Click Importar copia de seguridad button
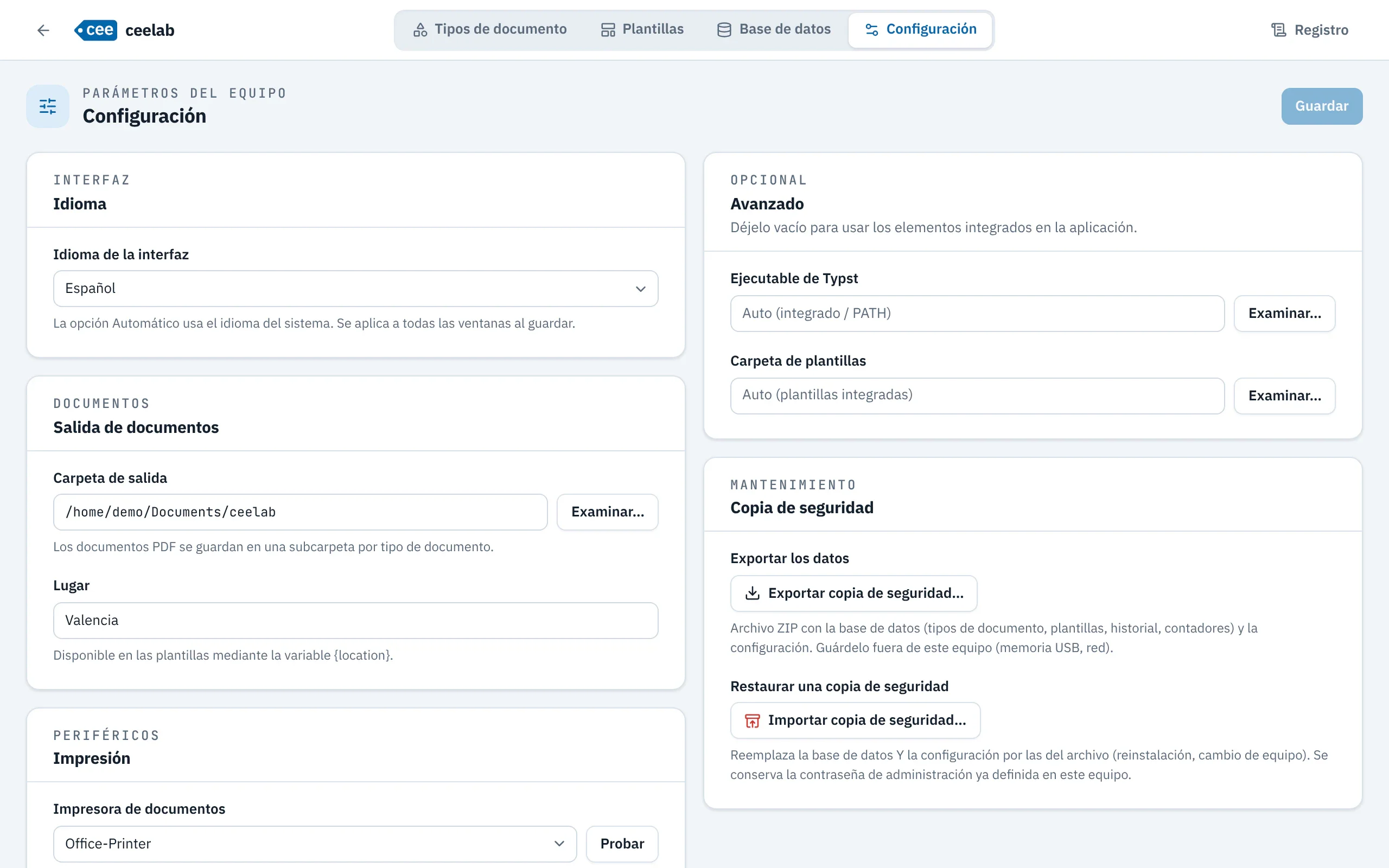Image resolution: width=1389 pixels, height=868 pixels. coord(855,720)
